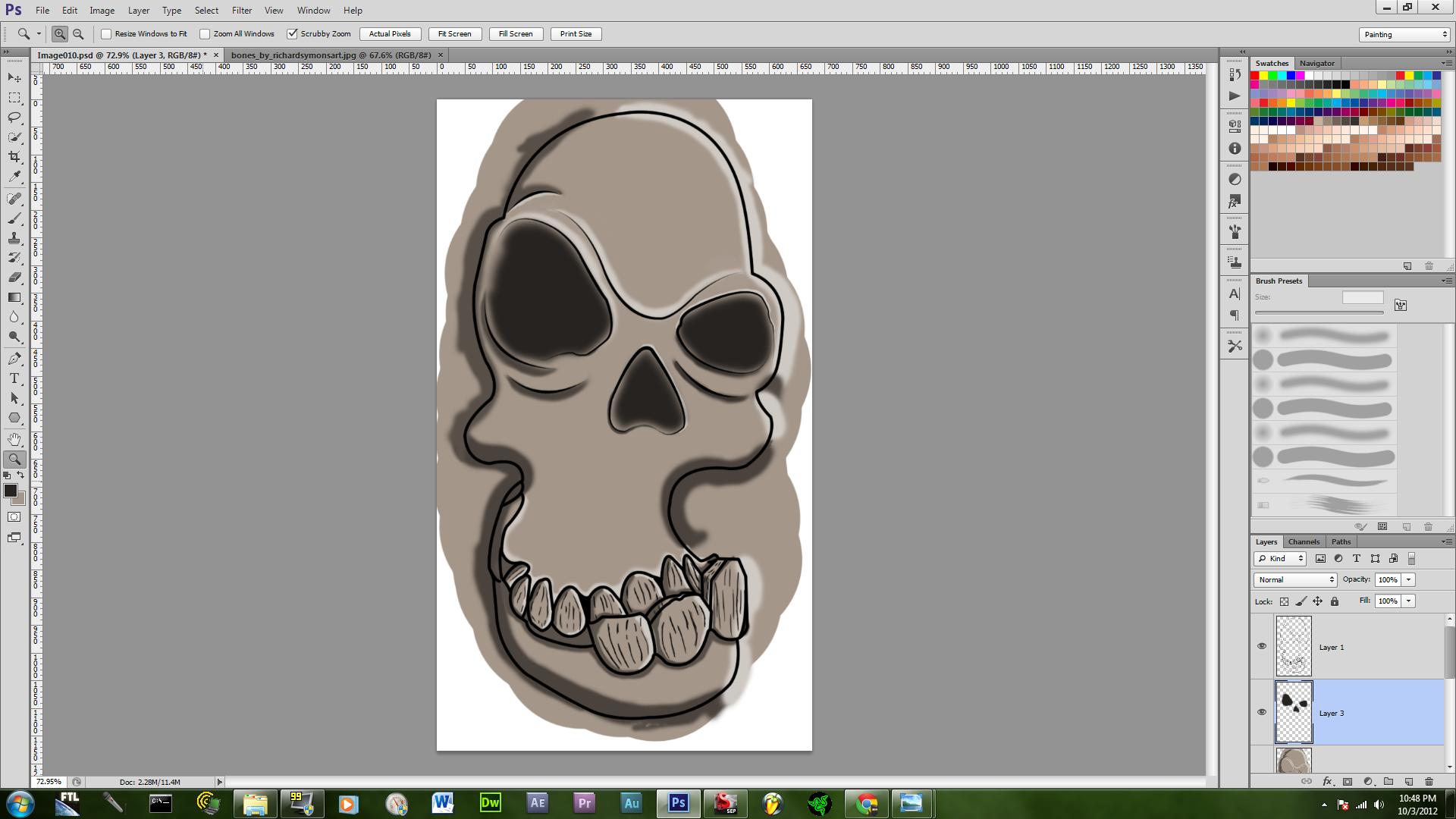Toggle lock all
The height and width of the screenshot is (819, 1456).
pos(1335,601)
